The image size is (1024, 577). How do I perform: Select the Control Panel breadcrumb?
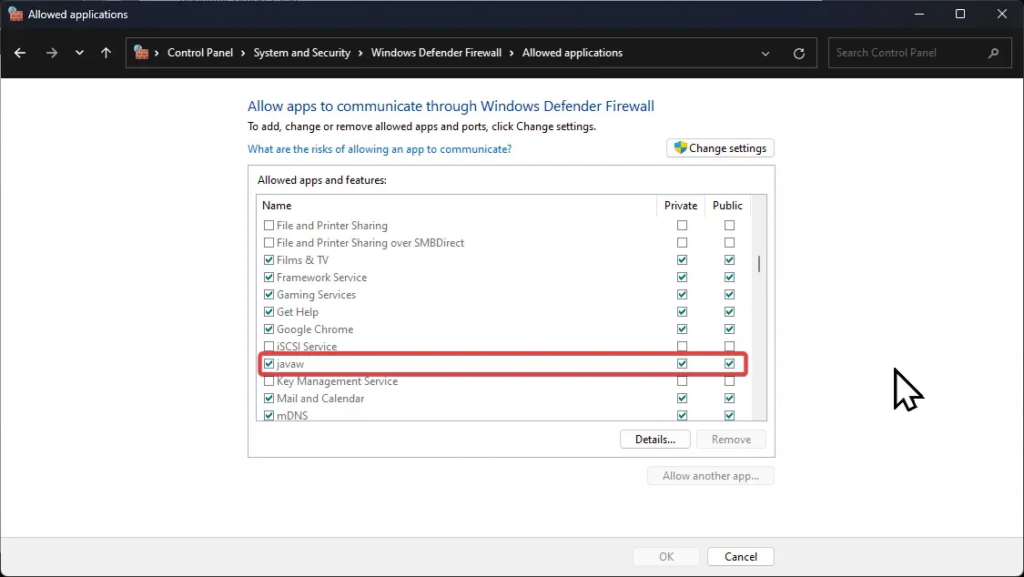pyautogui.click(x=200, y=53)
